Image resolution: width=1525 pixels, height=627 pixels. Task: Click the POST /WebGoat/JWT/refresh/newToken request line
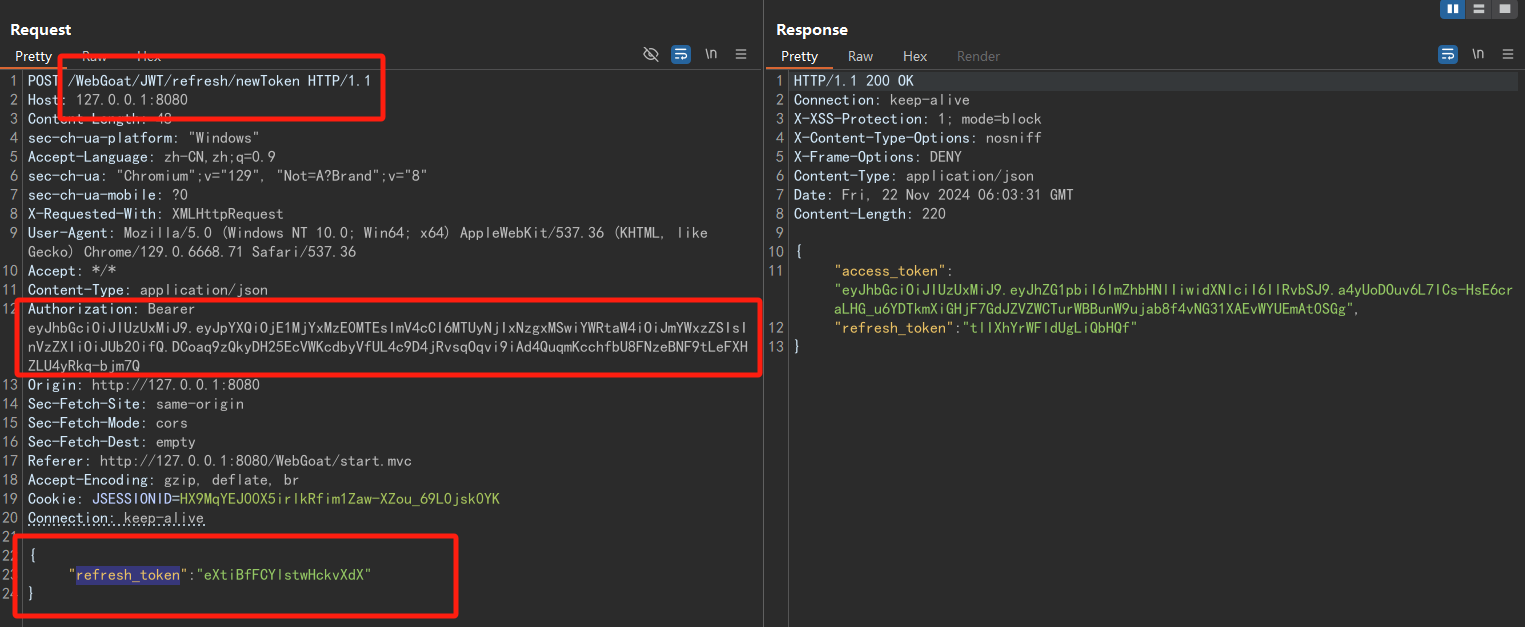point(199,81)
